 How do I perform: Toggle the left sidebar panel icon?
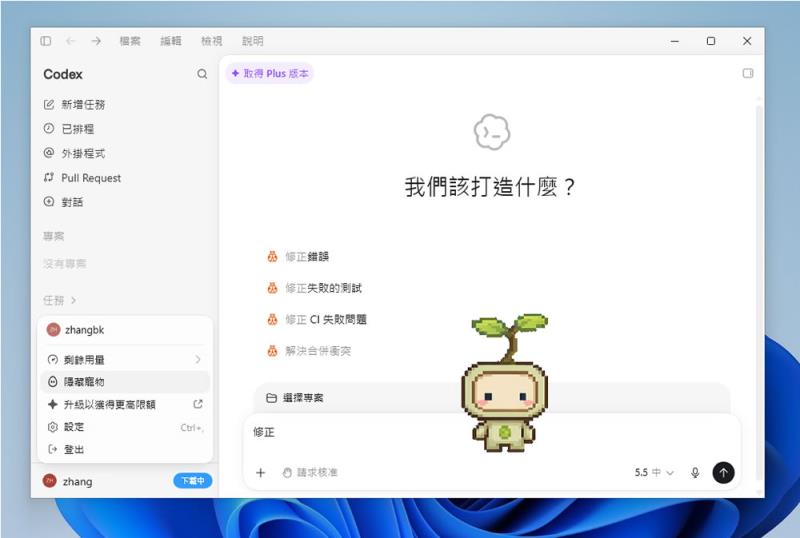click(x=45, y=41)
